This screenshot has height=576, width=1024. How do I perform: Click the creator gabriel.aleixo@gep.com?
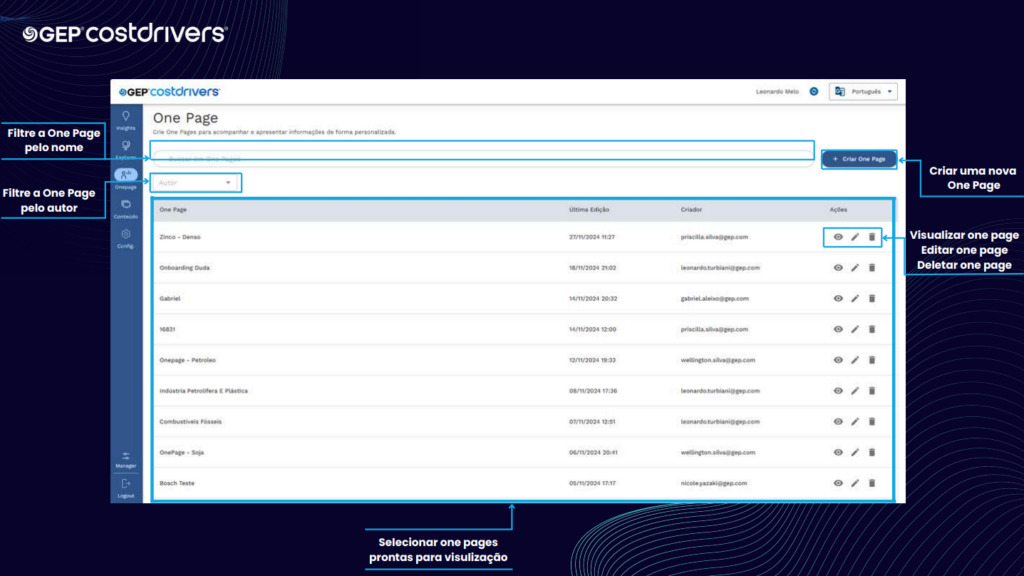click(x=714, y=298)
